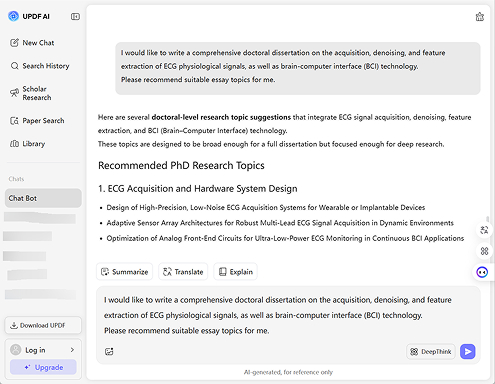
Task: Click the UPDF AI logo icon
Action: tap(13, 16)
